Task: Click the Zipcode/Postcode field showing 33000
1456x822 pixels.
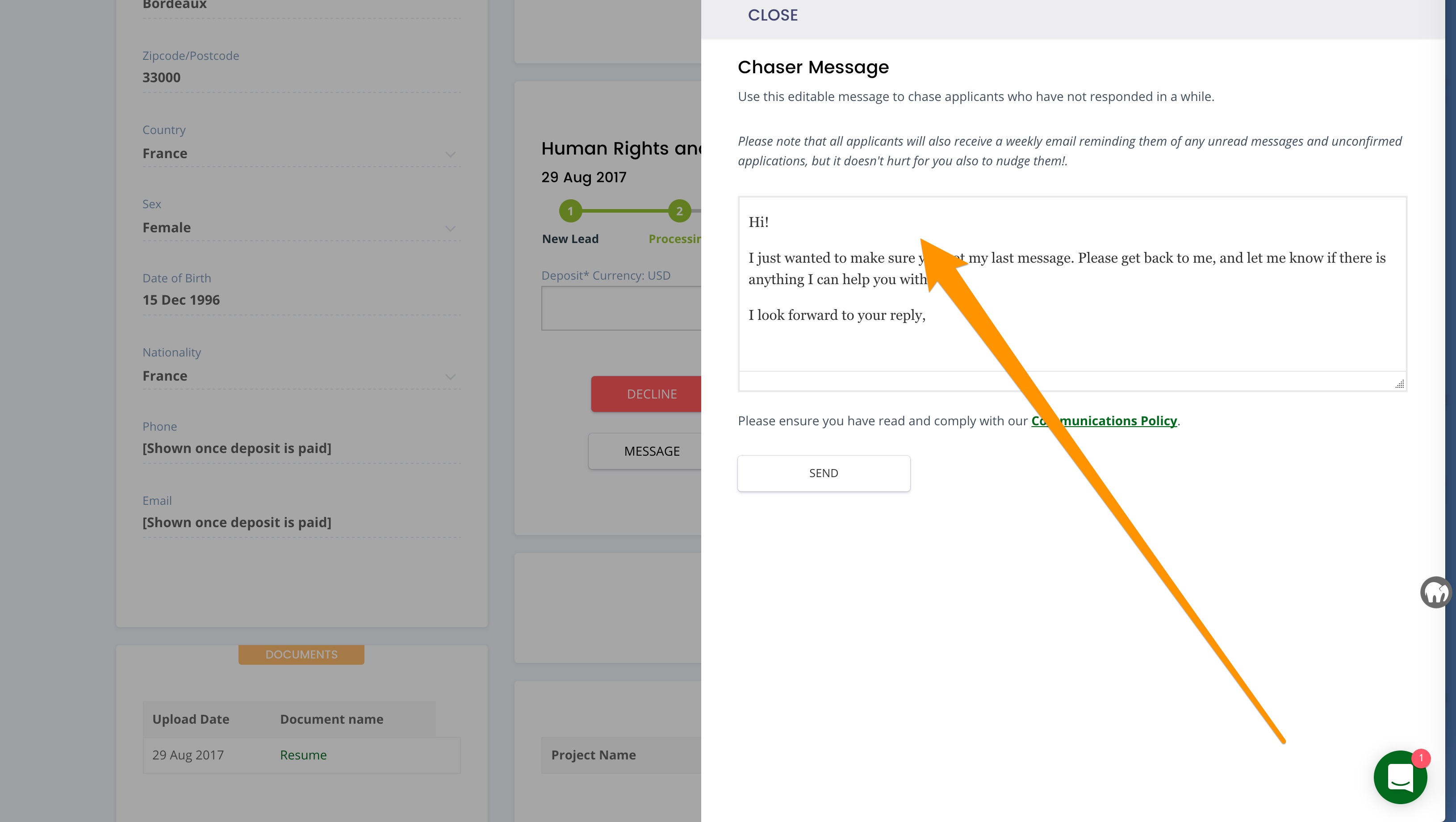Action: pyautogui.click(x=301, y=77)
